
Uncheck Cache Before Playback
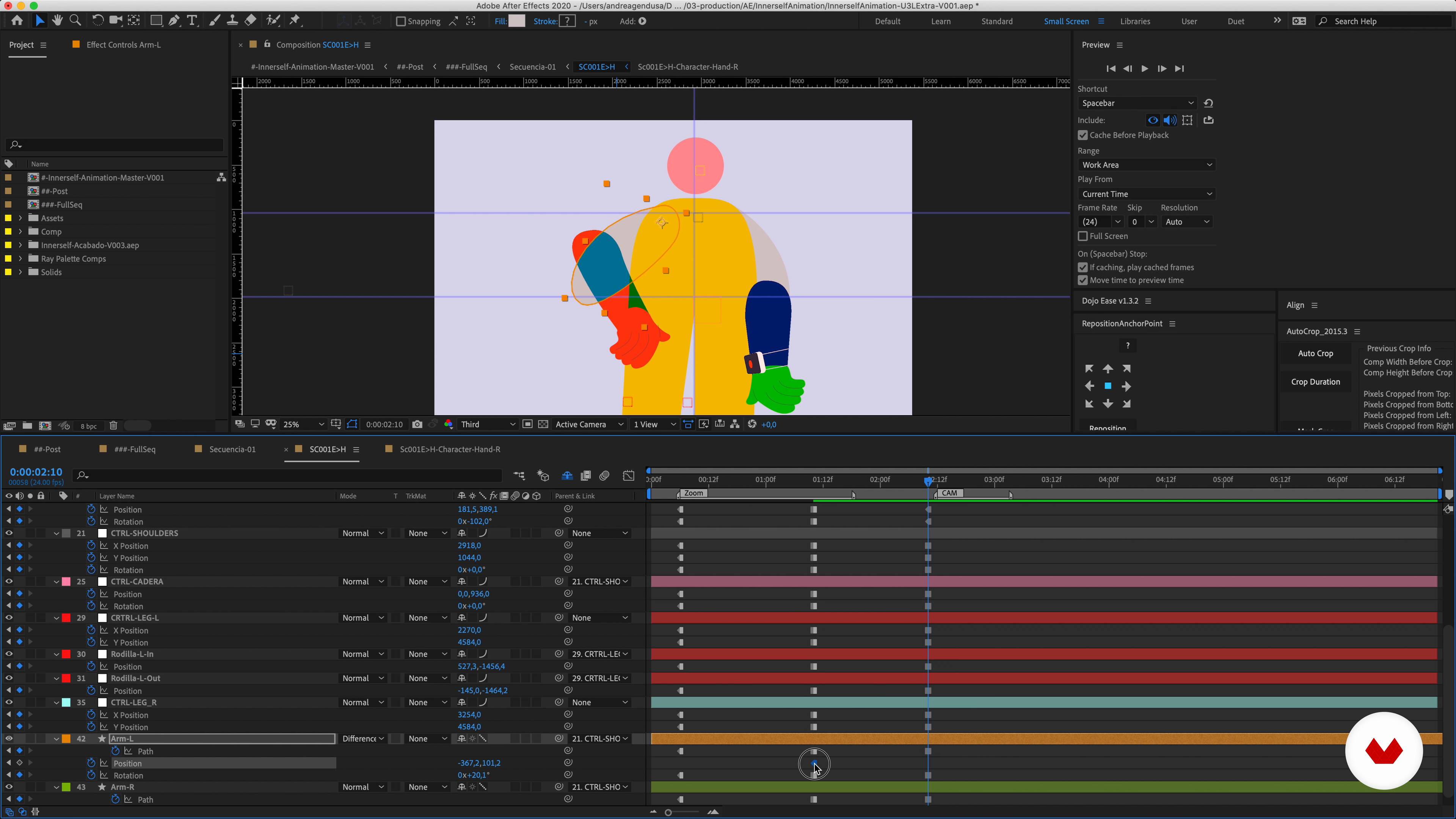pyautogui.click(x=1083, y=135)
